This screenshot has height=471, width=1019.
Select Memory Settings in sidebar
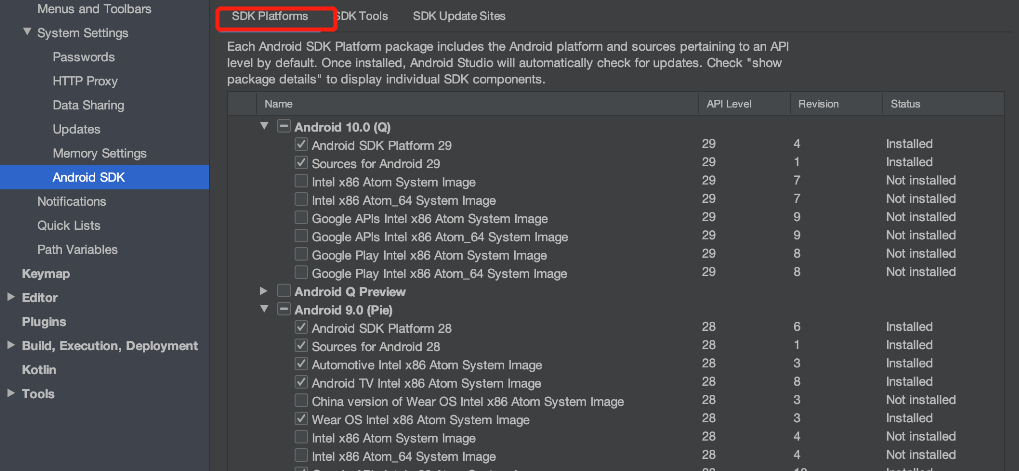99,153
